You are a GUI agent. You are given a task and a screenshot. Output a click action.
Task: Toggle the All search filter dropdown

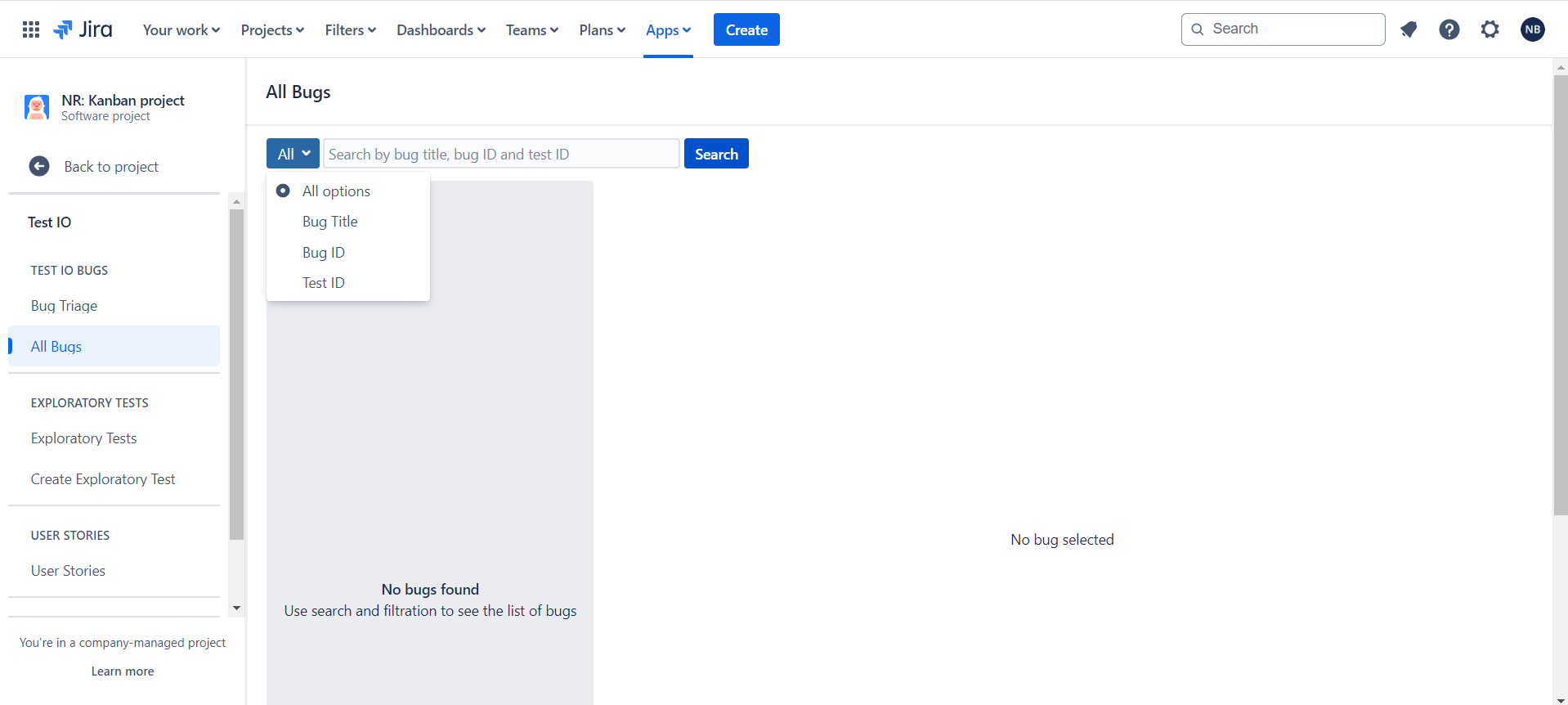tap(293, 154)
